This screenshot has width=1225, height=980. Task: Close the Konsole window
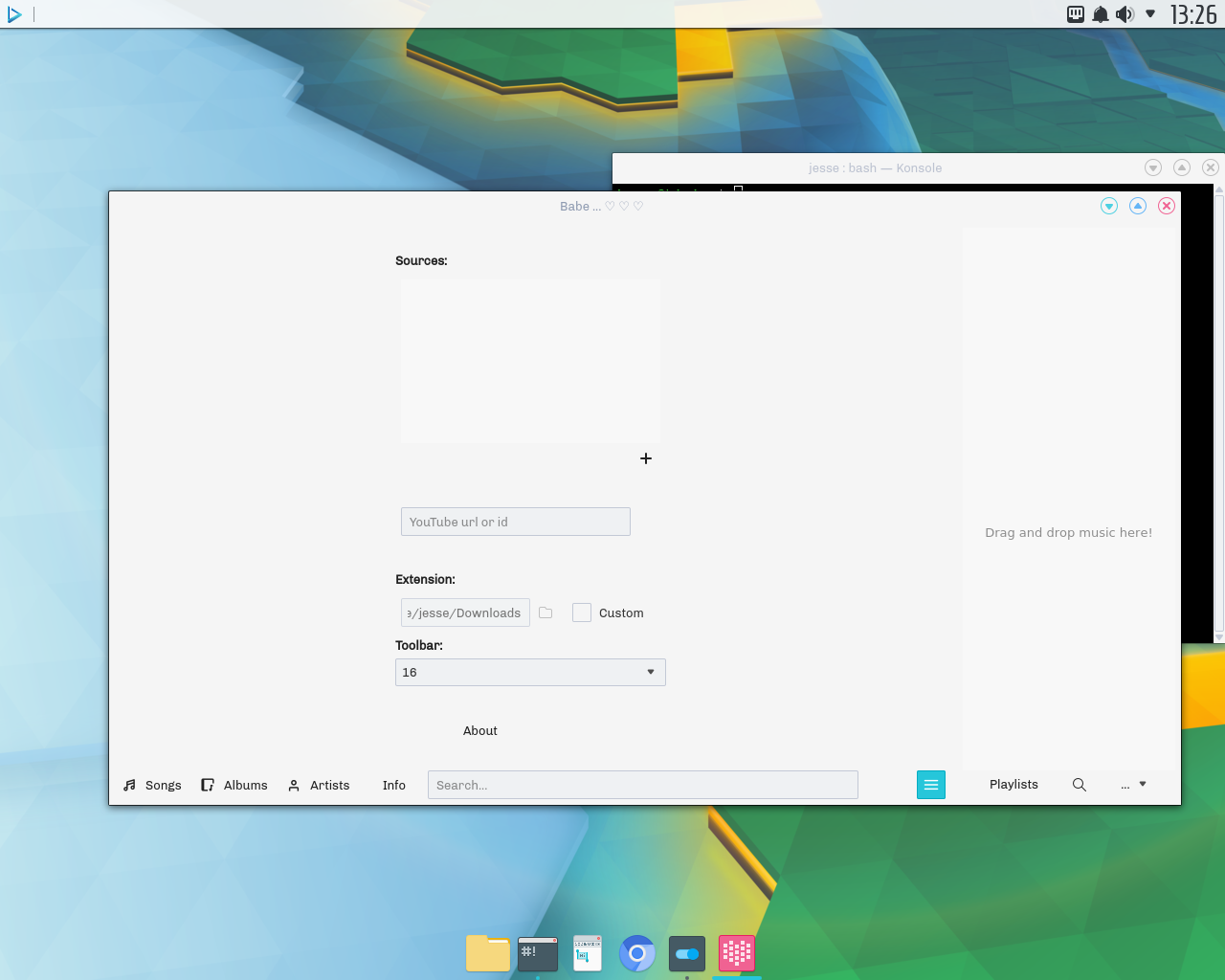[1211, 167]
